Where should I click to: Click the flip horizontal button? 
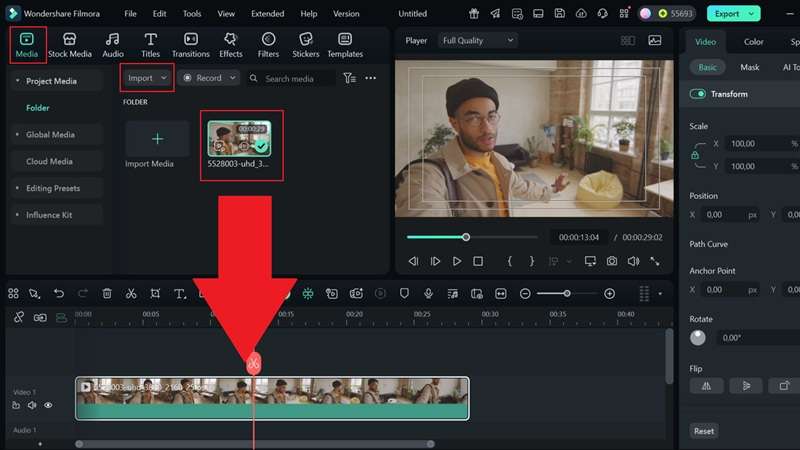(706, 386)
